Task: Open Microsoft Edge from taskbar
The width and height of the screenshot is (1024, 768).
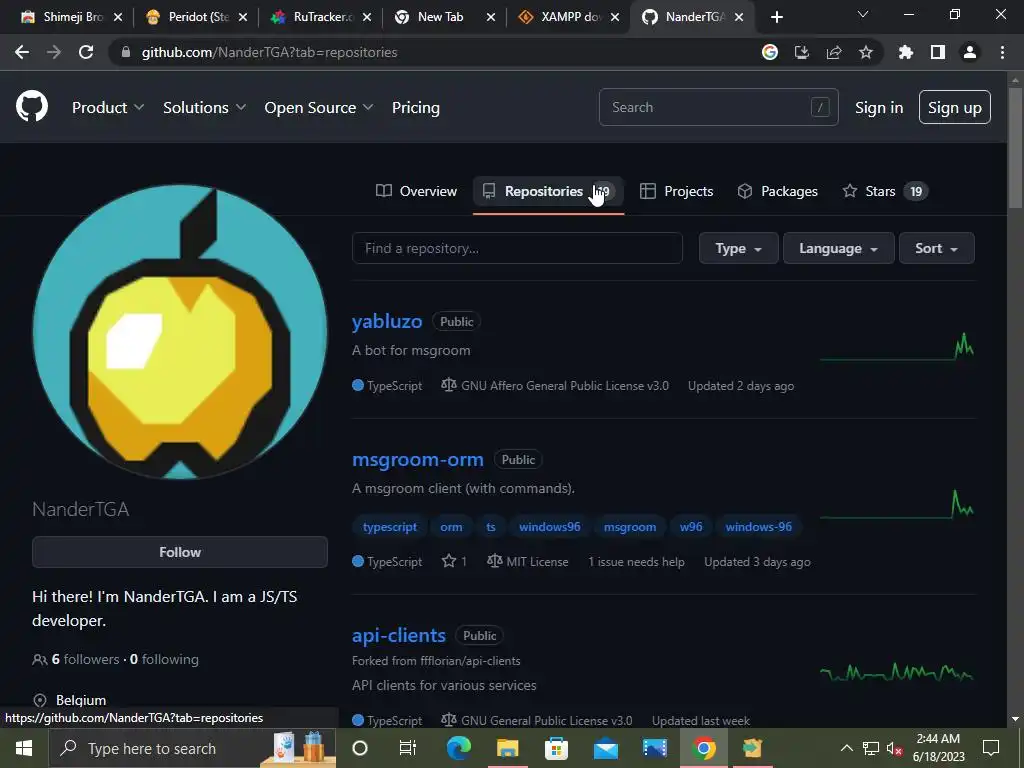Action: [458, 748]
